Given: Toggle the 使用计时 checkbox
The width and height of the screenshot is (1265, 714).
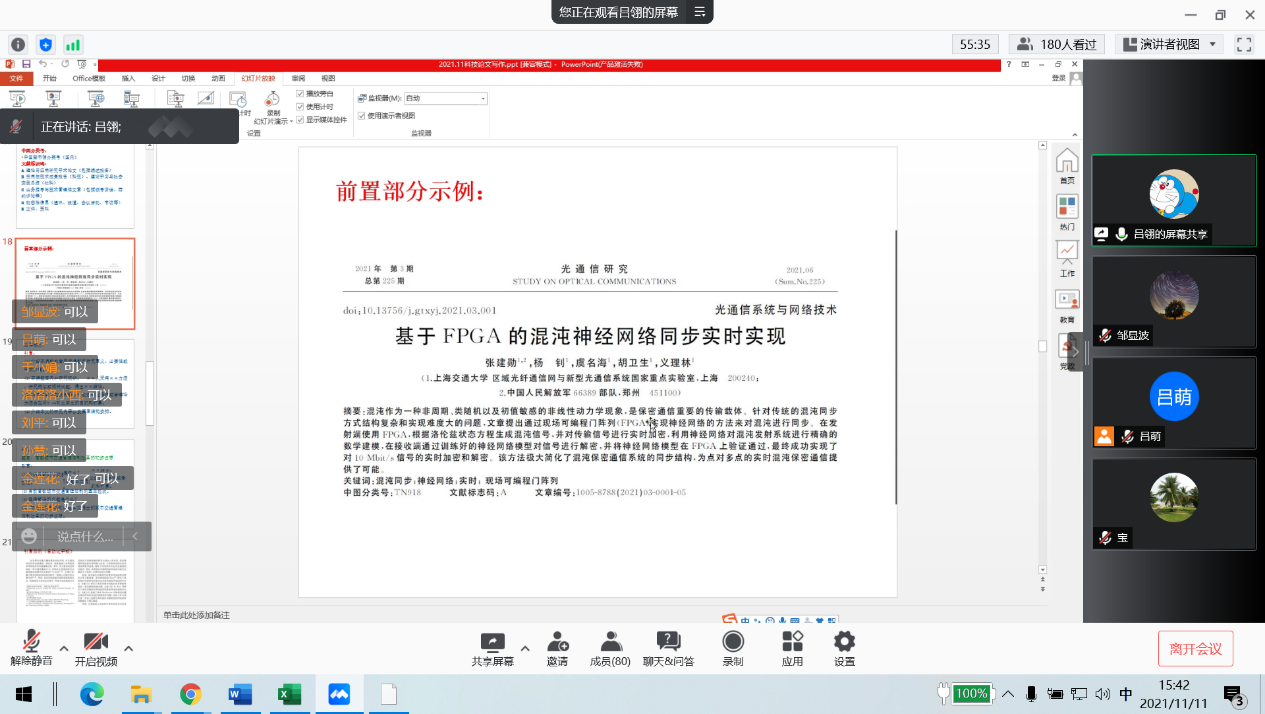Looking at the screenshot, I should pos(301,106).
